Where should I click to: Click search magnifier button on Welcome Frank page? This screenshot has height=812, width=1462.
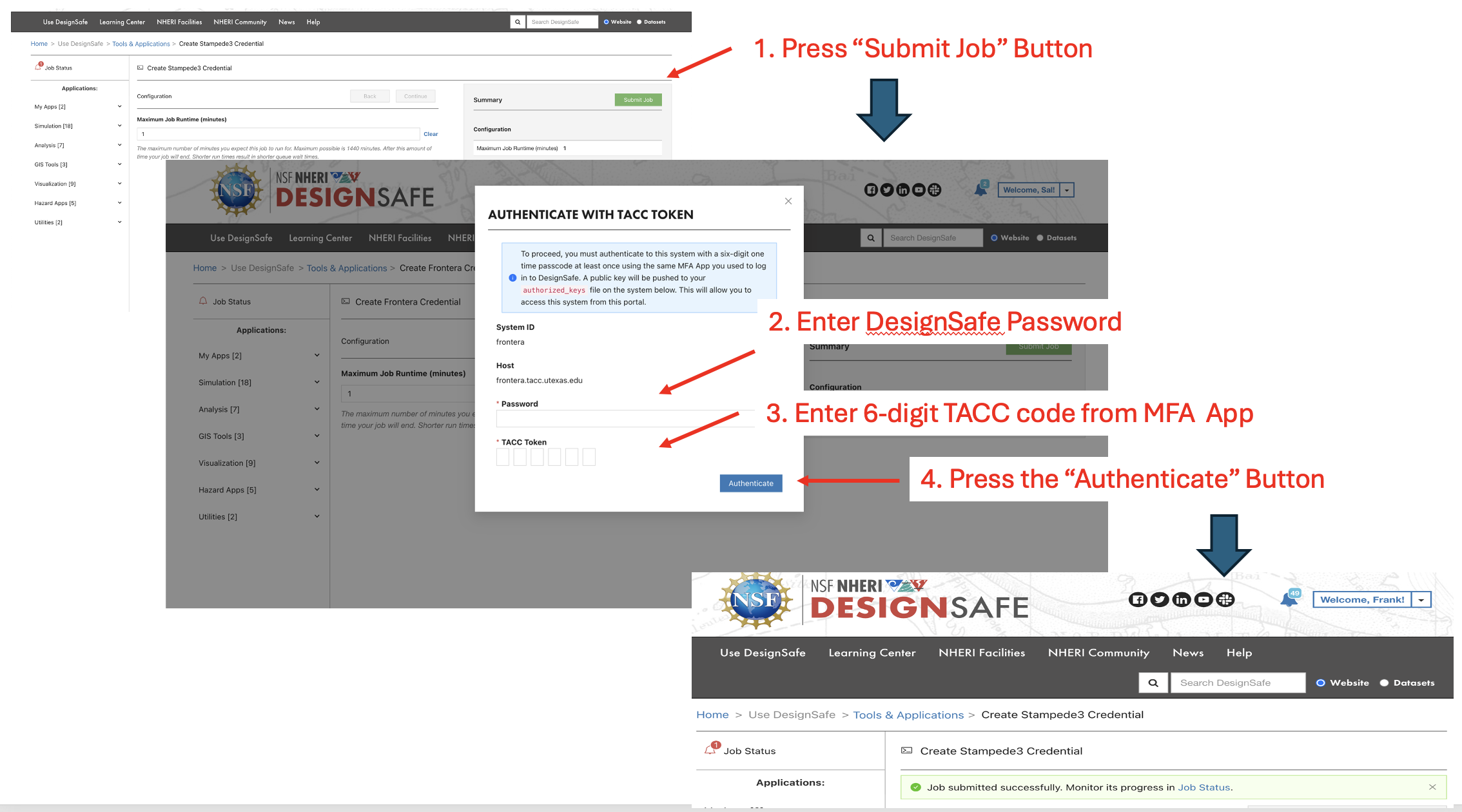(1154, 683)
